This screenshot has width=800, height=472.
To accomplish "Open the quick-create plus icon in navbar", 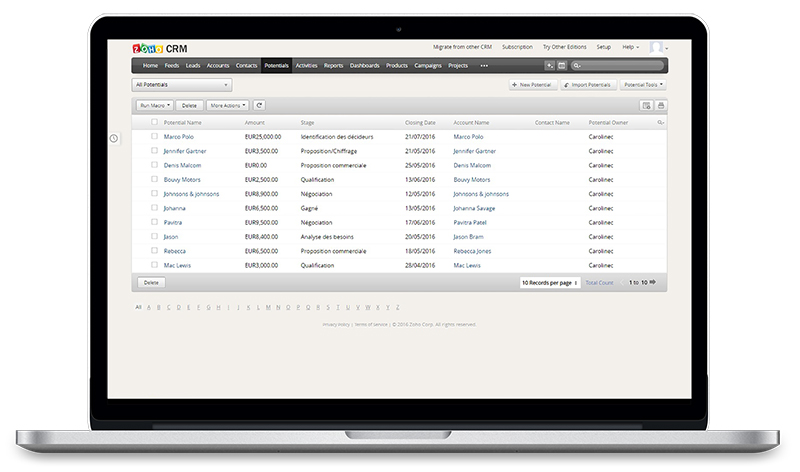I will pos(549,66).
